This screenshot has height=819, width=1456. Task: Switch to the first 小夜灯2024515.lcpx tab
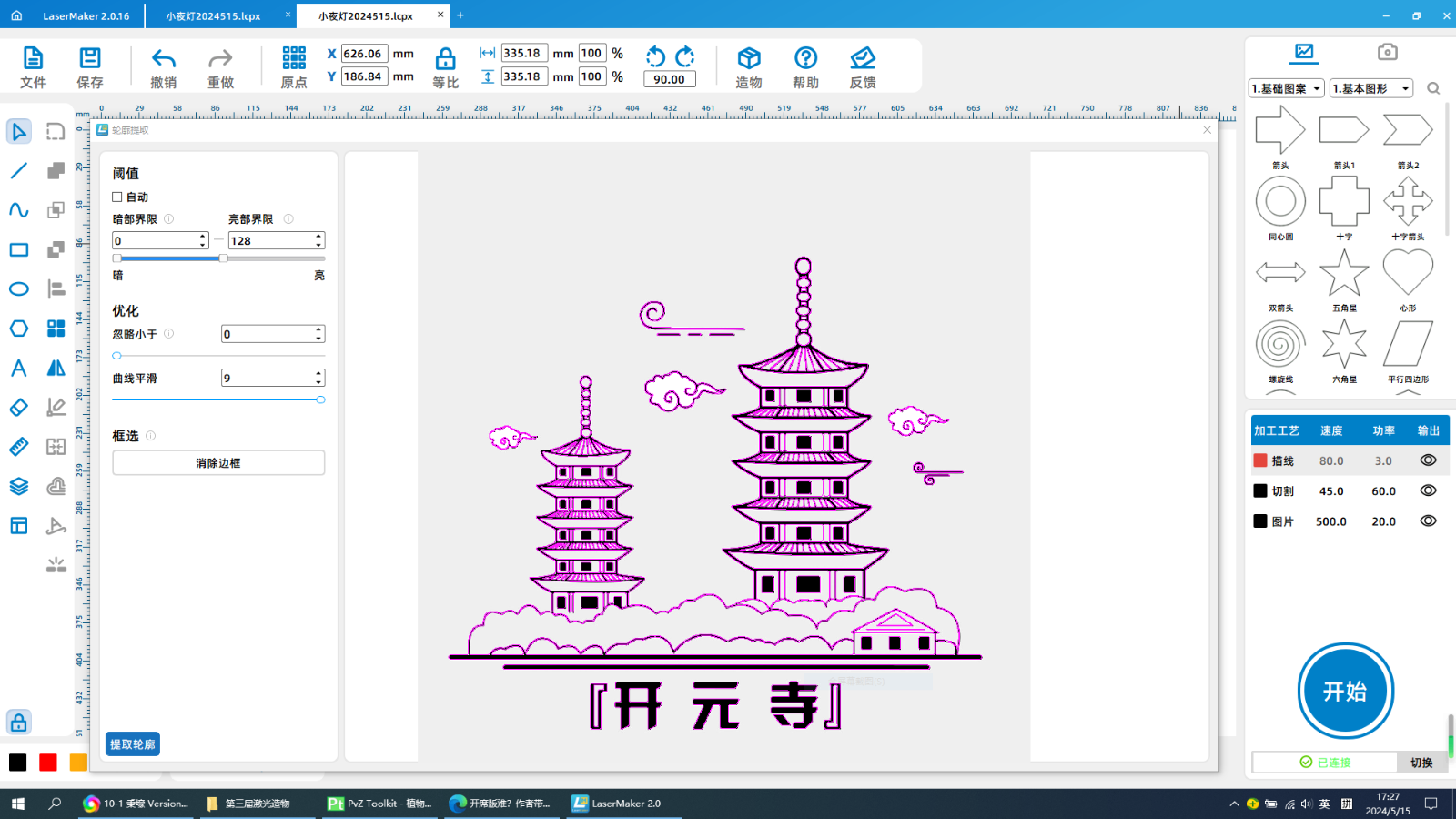point(214,15)
